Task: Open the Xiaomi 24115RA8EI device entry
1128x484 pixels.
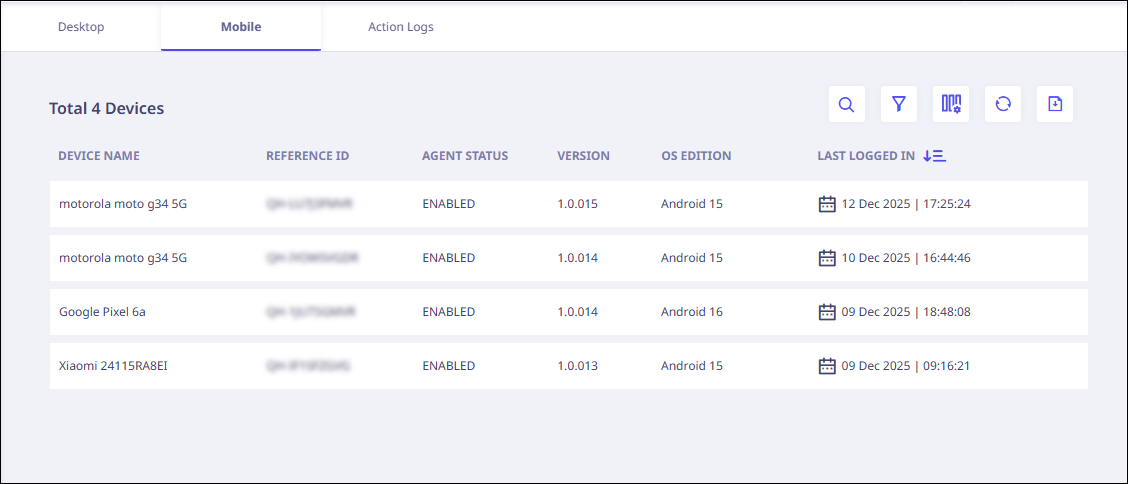Action: pyautogui.click(x=112, y=366)
